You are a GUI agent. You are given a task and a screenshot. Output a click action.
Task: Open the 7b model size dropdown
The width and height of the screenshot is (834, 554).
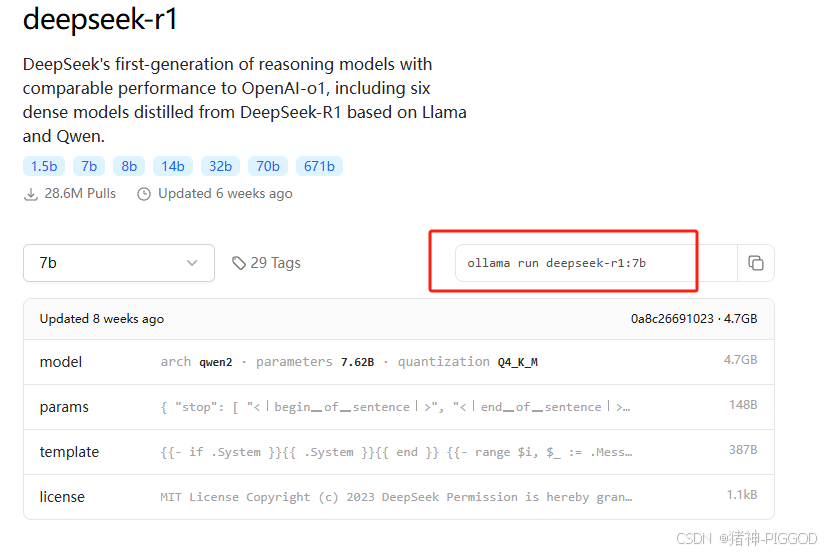click(119, 263)
